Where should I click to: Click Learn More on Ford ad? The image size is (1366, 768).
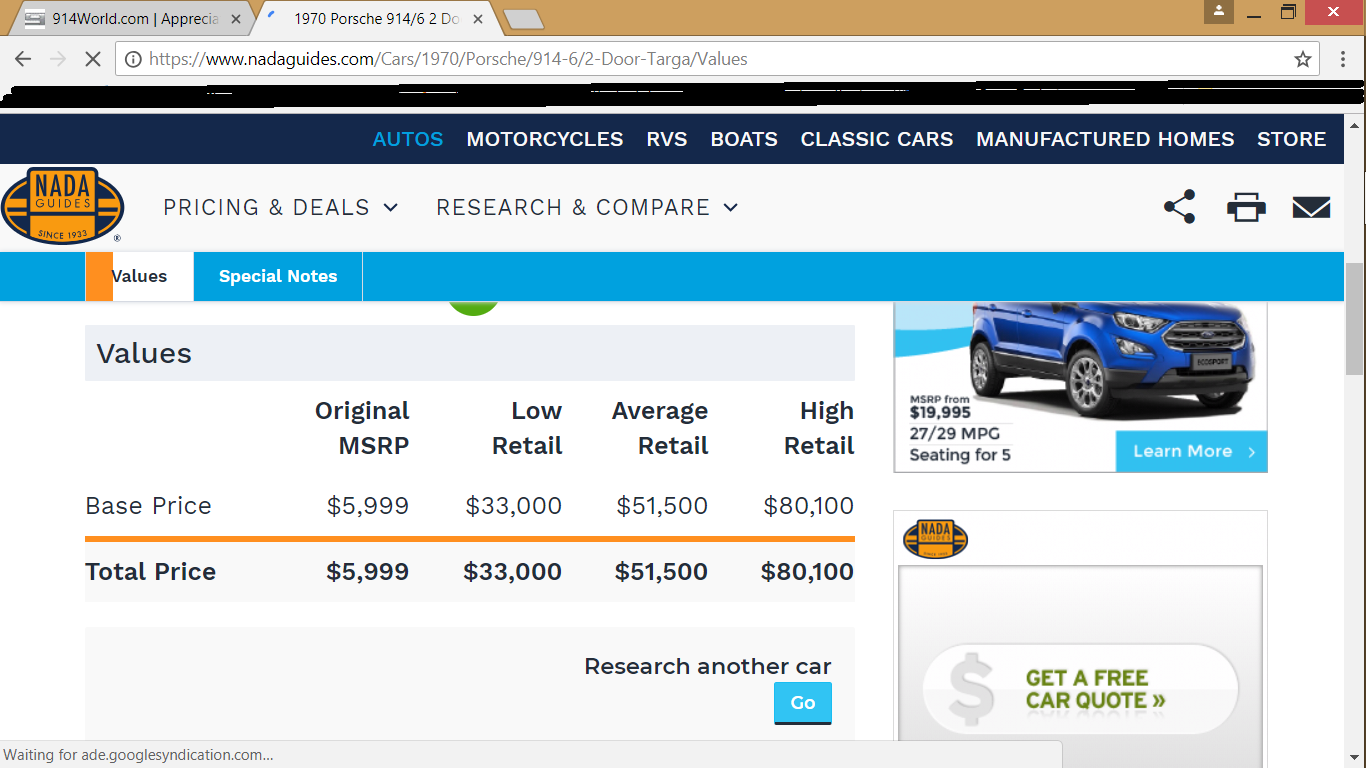click(x=1191, y=452)
